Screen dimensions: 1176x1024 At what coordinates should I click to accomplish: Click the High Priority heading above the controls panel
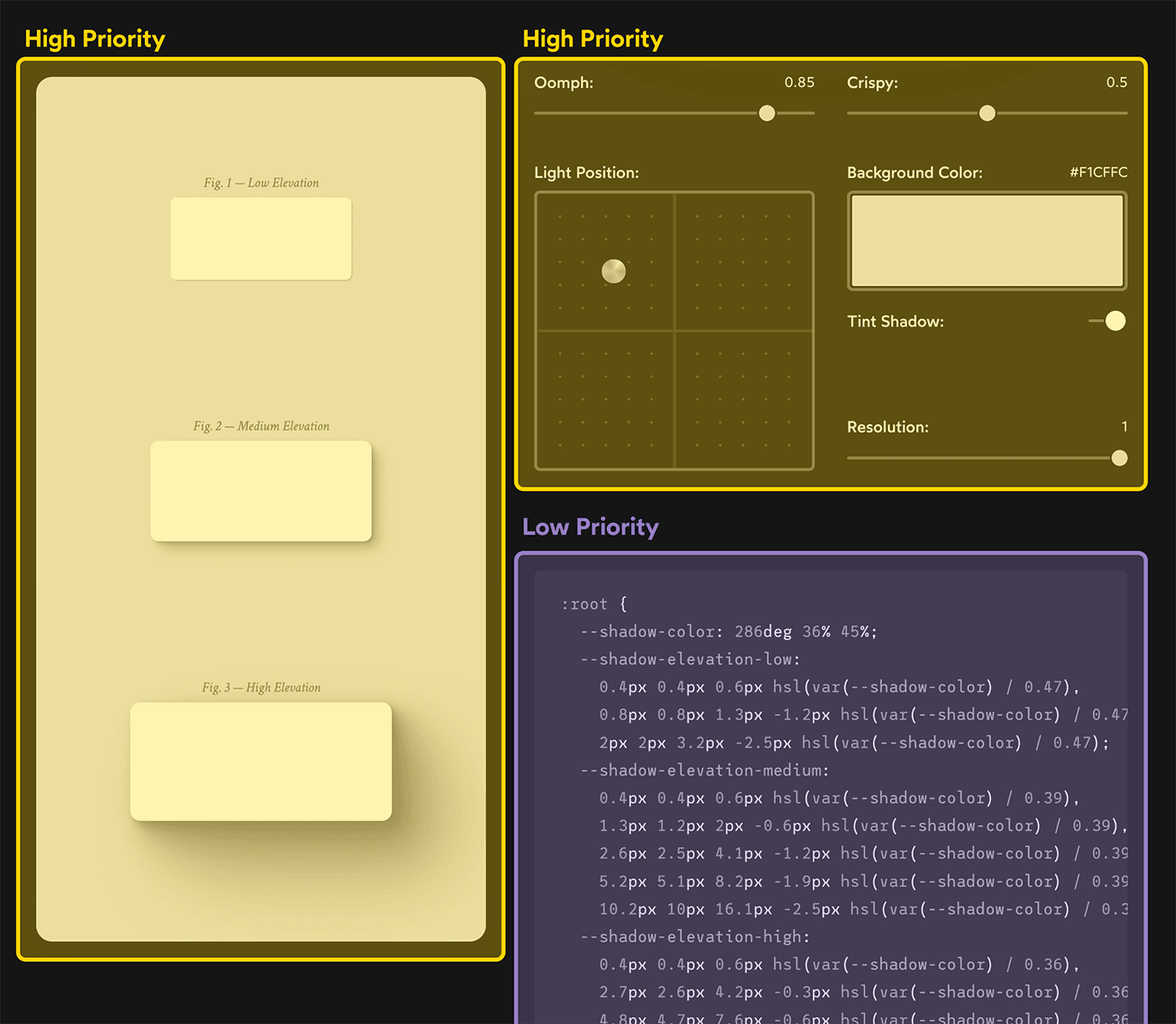tap(592, 39)
